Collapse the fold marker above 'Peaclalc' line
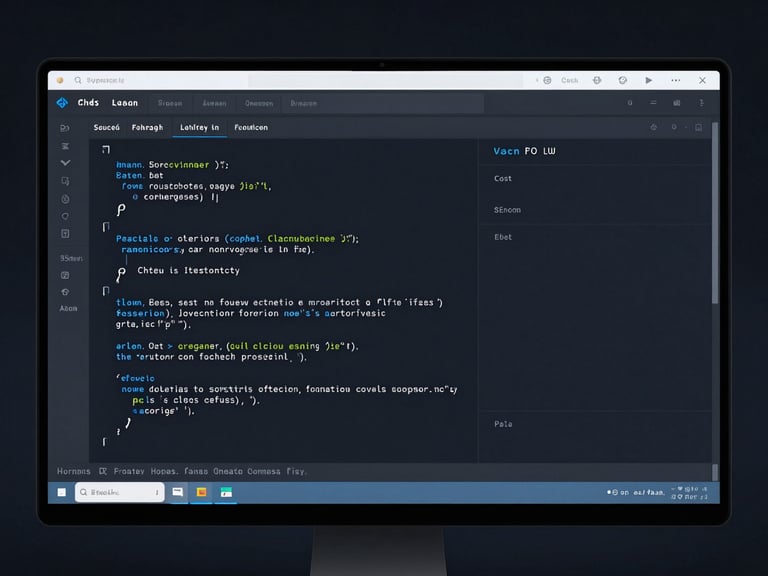Screen dimensions: 768x576 [x=105, y=226]
